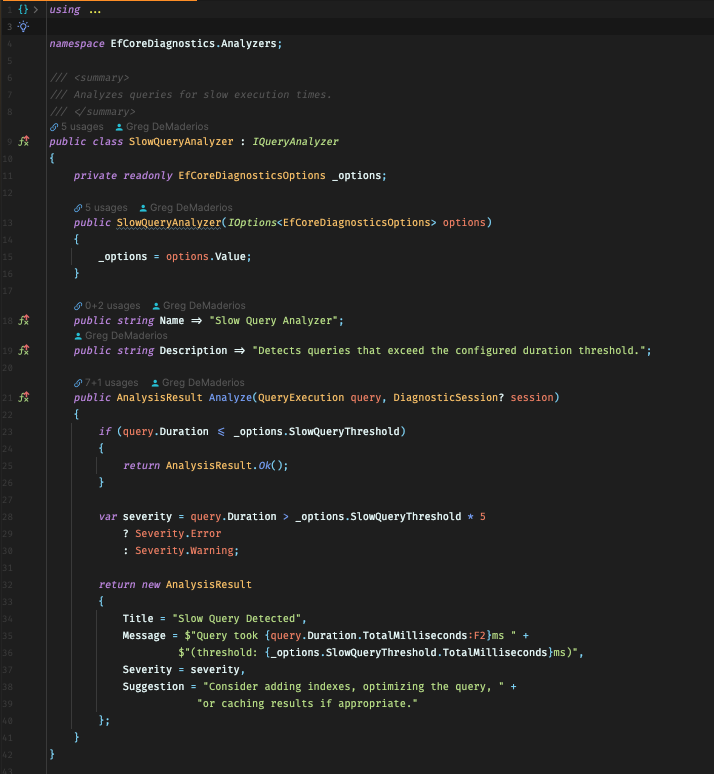Click the "Slow Query Detected" title string

click(237, 619)
